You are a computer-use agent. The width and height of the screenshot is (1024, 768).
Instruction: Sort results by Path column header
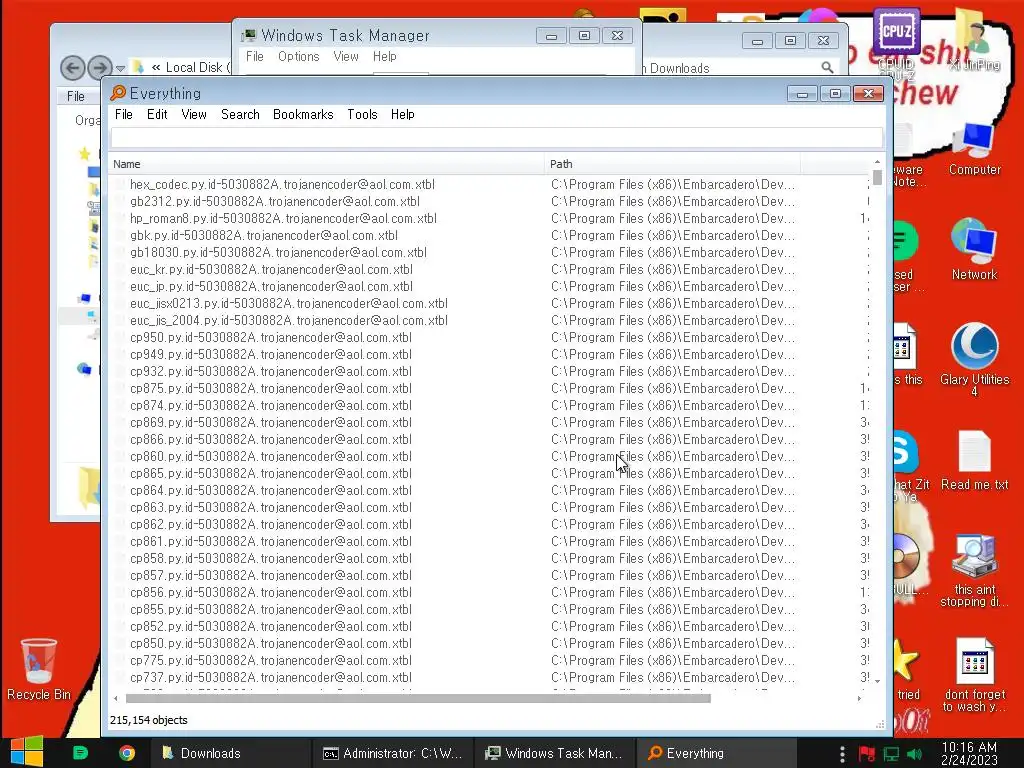(672, 164)
